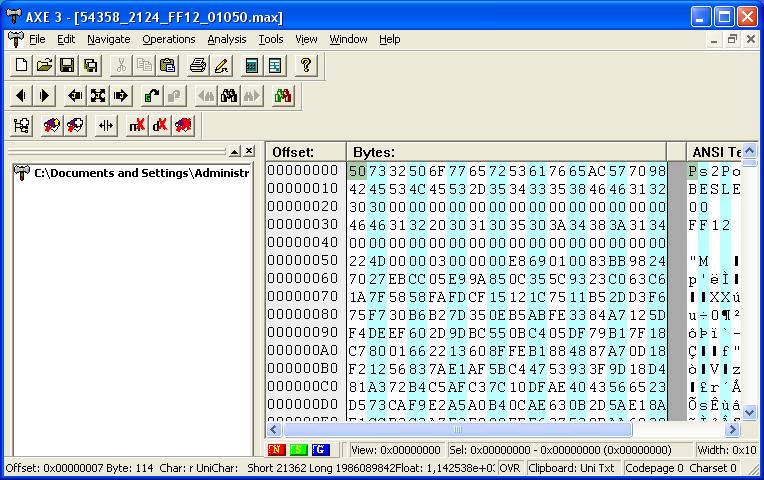Click the bookmark icon with the white plus

click(75, 126)
